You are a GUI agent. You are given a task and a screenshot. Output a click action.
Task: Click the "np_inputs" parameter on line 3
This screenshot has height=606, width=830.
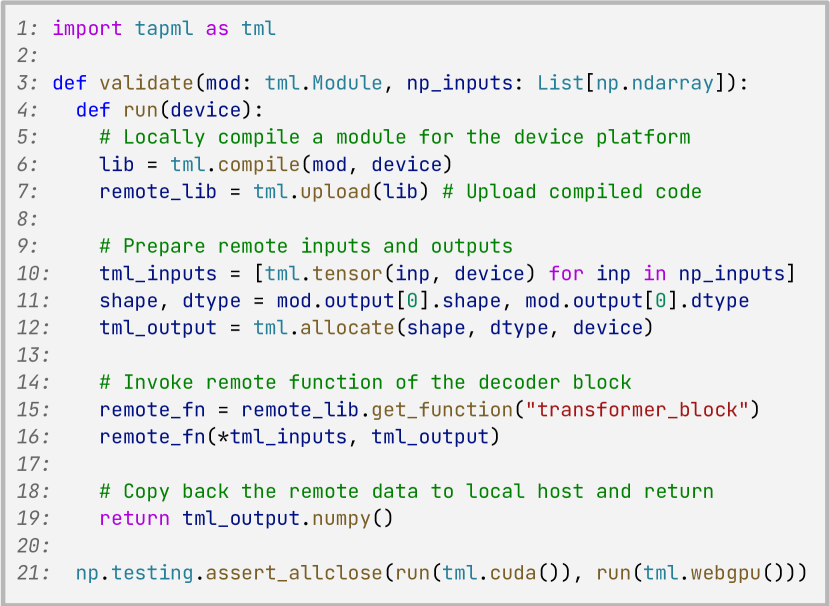[x=459, y=83]
